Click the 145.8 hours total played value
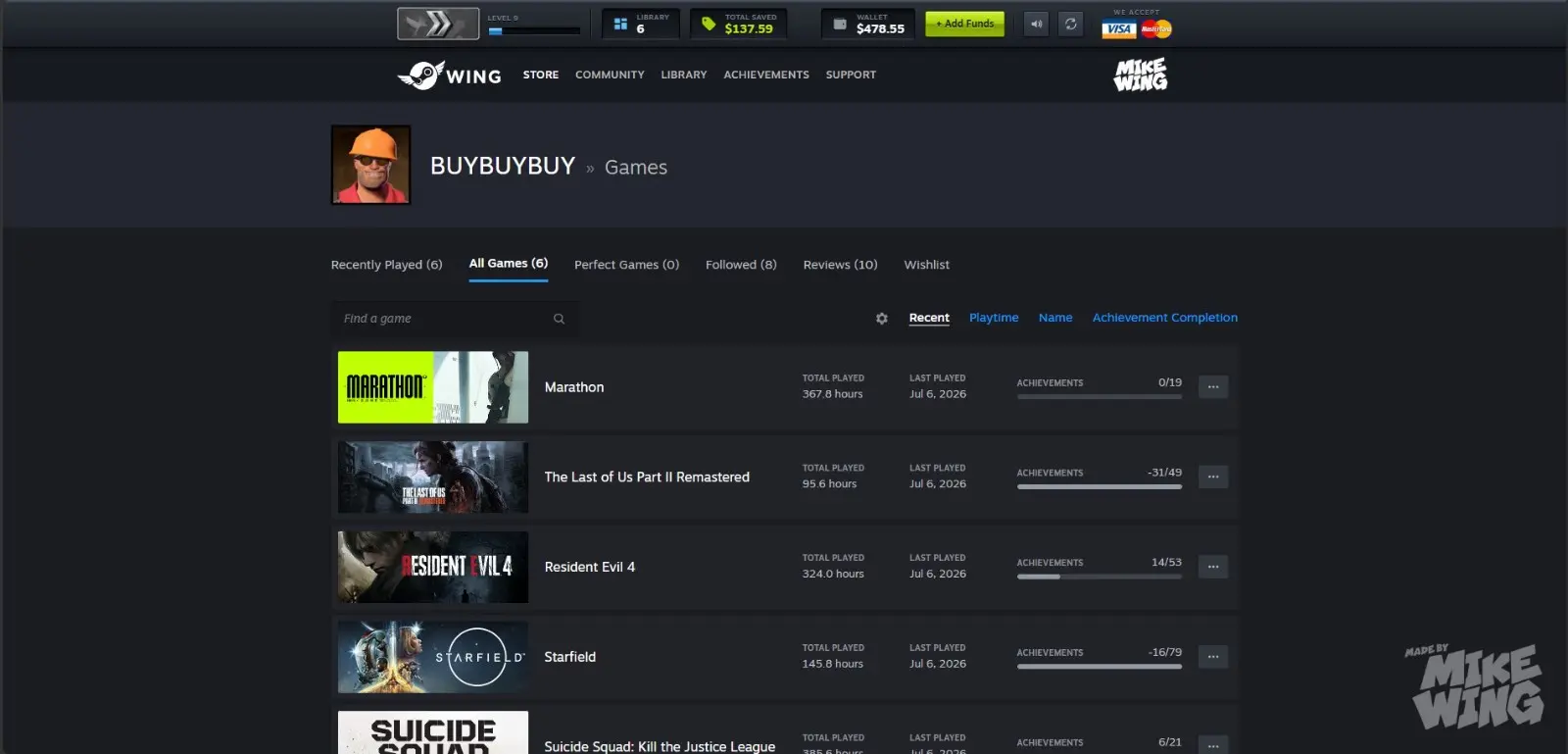Viewport: 1568px width, 754px height. click(833, 664)
